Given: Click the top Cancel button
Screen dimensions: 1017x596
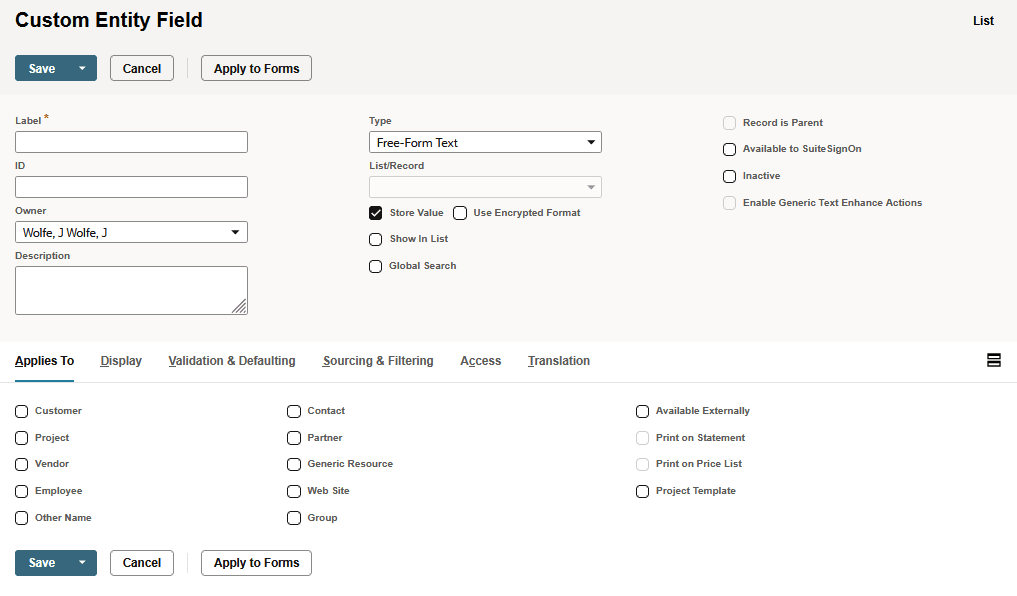Looking at the screenshot, I should [141, 68].
